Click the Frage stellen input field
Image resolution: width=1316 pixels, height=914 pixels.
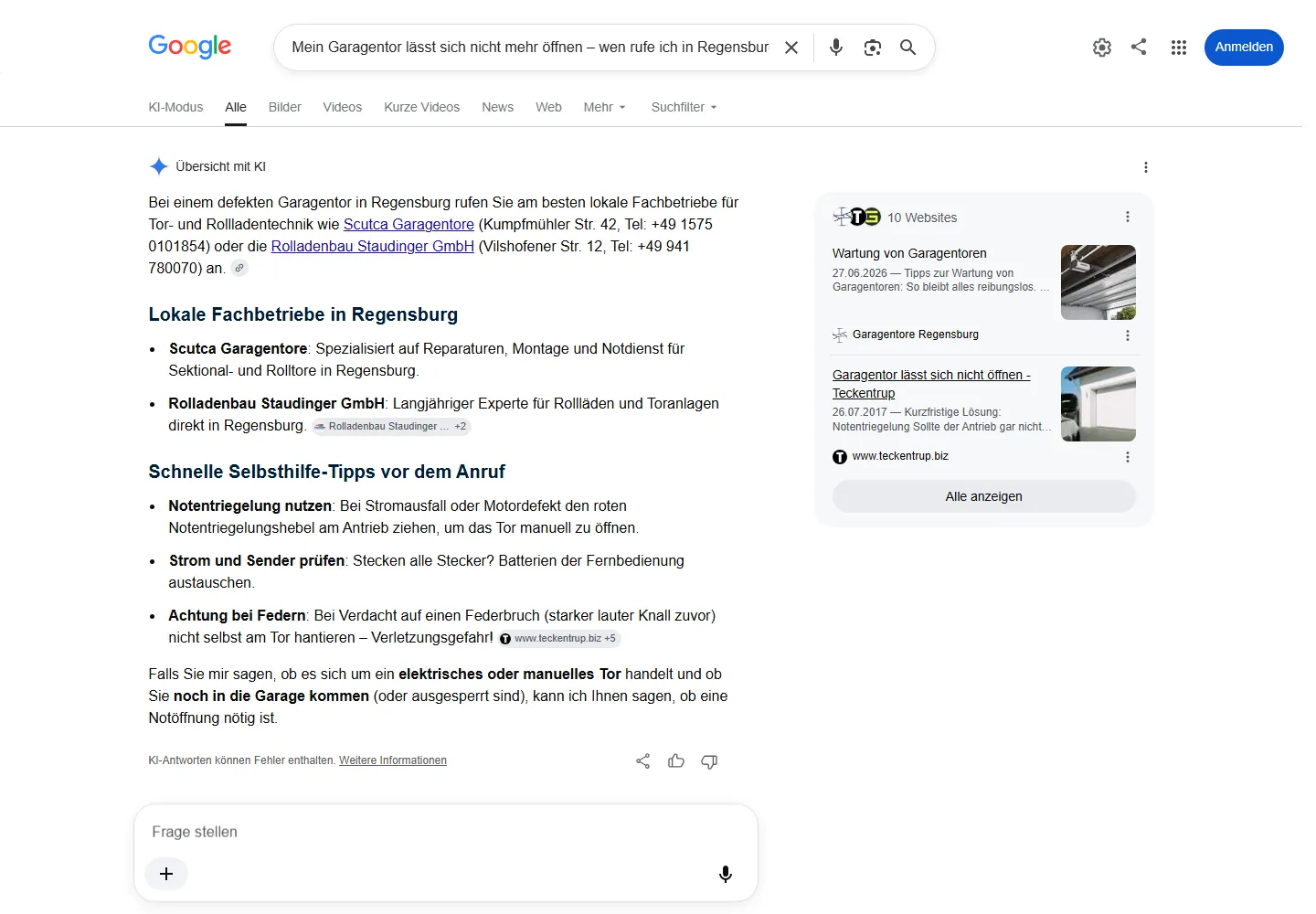pyautogui.click(x=446, y=832)
